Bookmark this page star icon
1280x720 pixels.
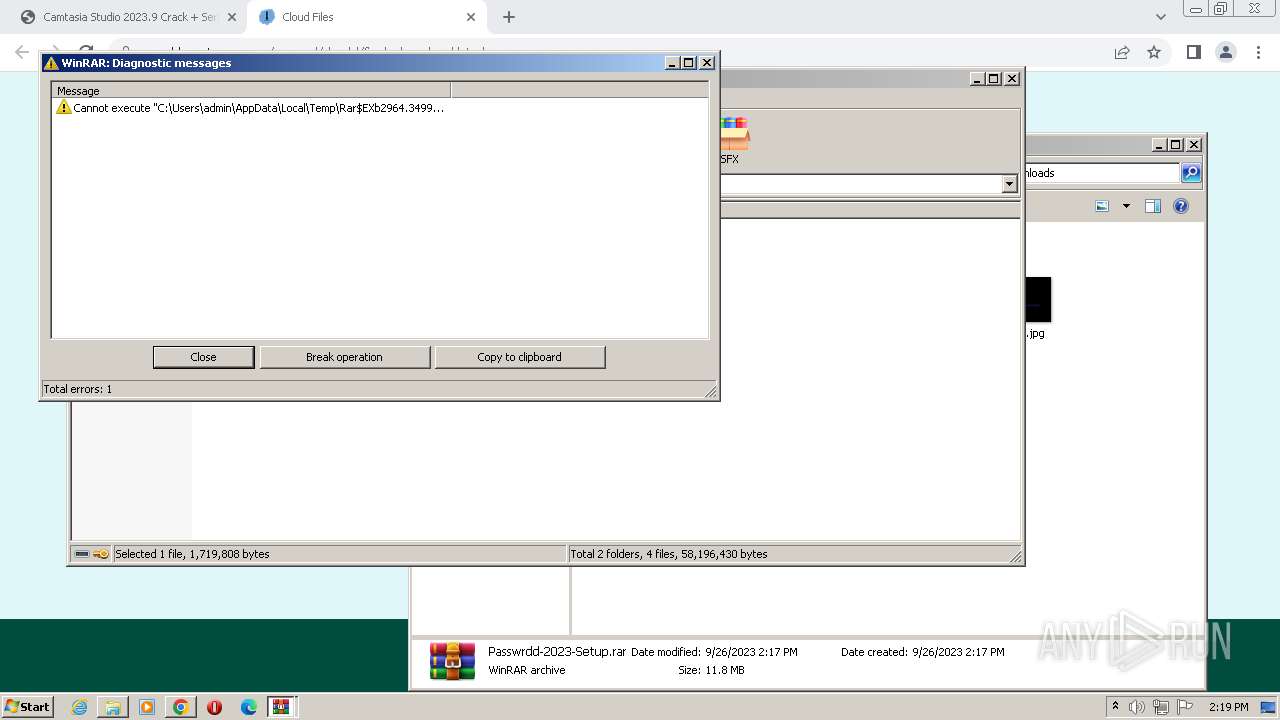(1154, 52)
